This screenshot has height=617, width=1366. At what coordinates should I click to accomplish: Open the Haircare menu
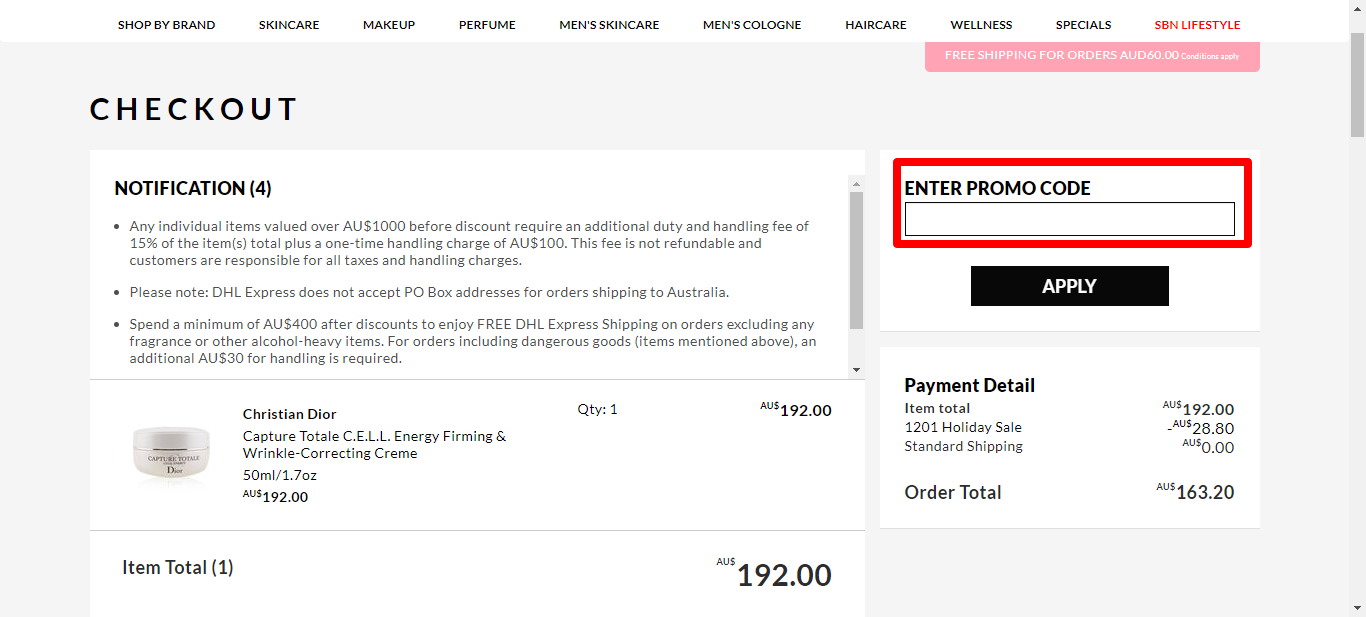tap(876, 25)
